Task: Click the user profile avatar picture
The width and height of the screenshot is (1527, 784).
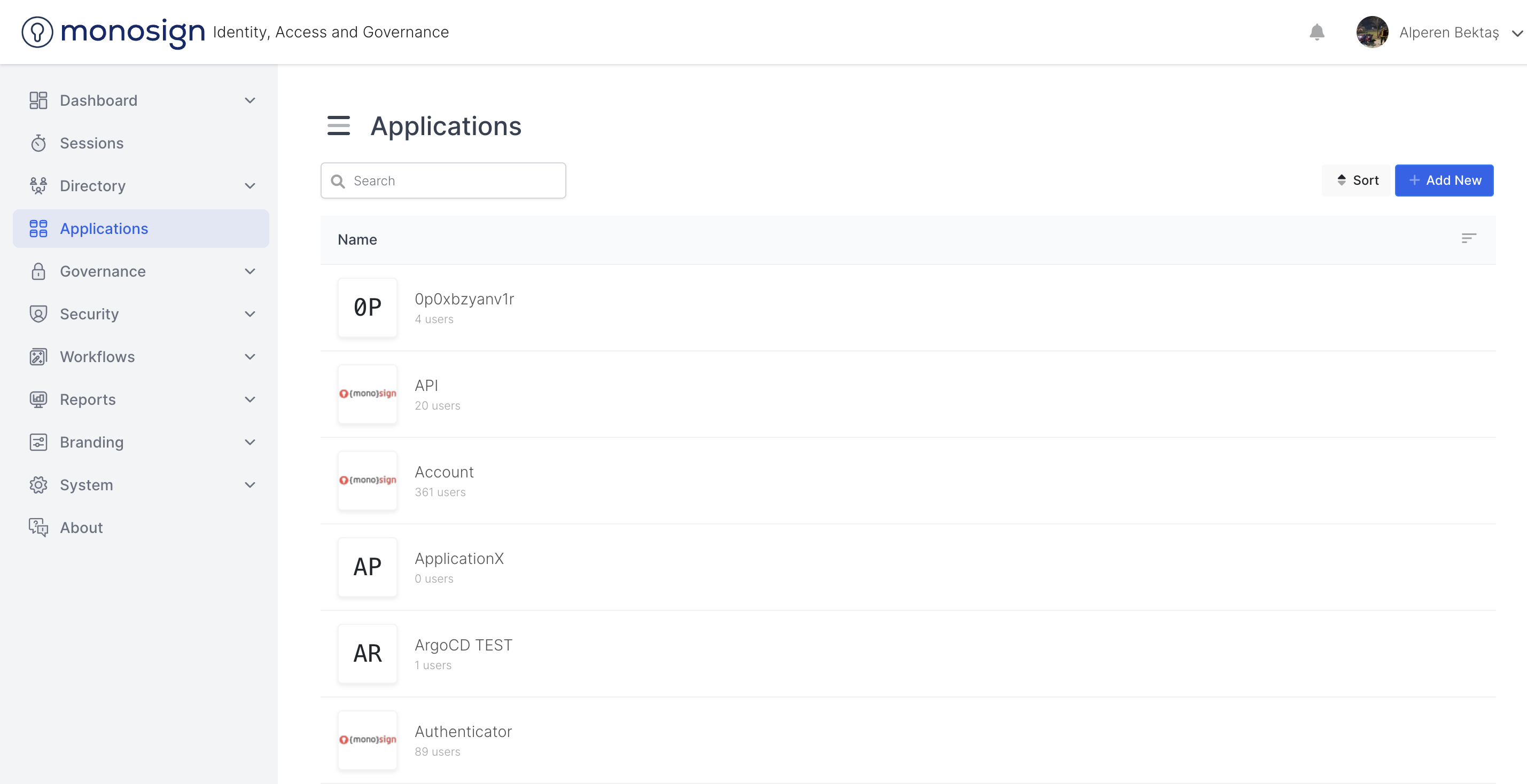Action: pyautogui.click(x=1372, y=32)
